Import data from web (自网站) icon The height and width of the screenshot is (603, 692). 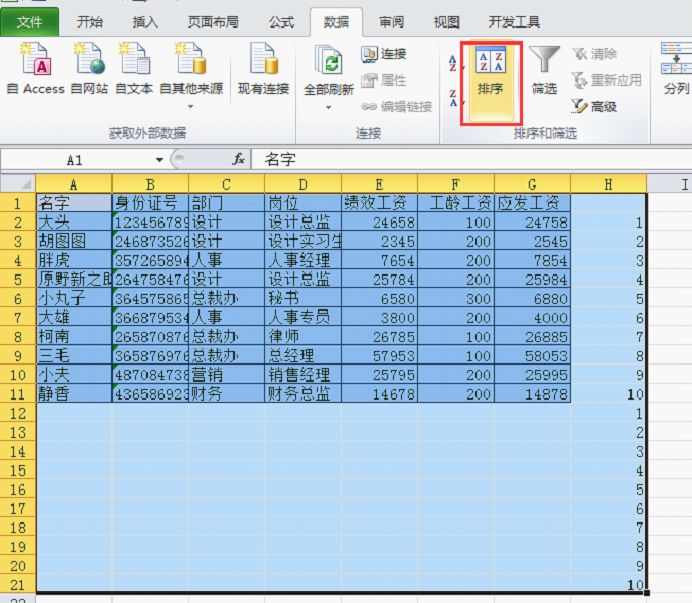89,68
